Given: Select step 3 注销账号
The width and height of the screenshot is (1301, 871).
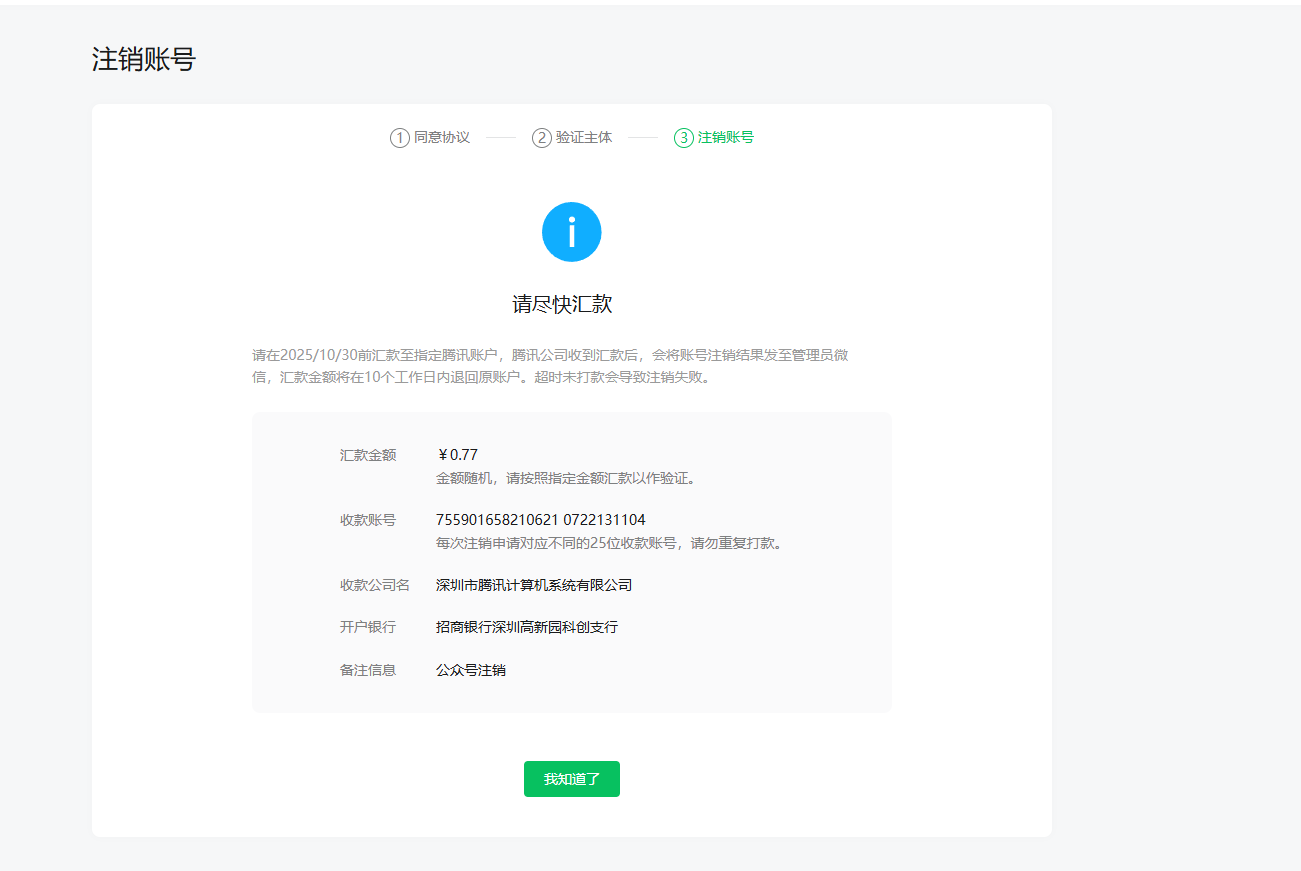Looking at the screenshot, I should point(714,138).
